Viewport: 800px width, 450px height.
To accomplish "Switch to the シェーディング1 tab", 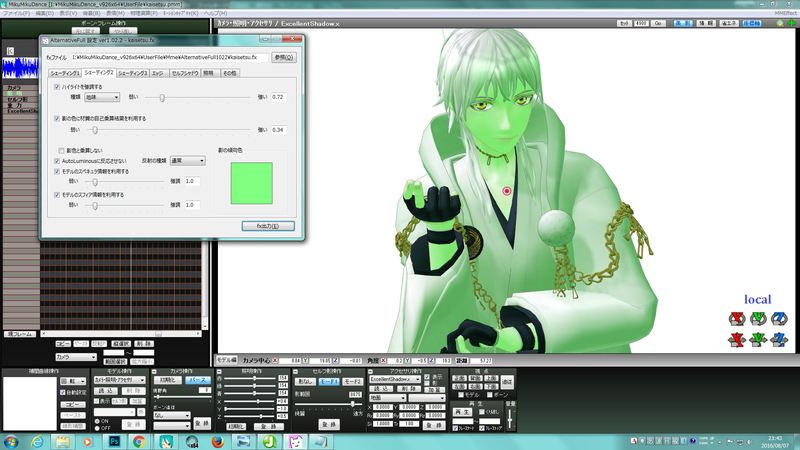I will 65,73.
